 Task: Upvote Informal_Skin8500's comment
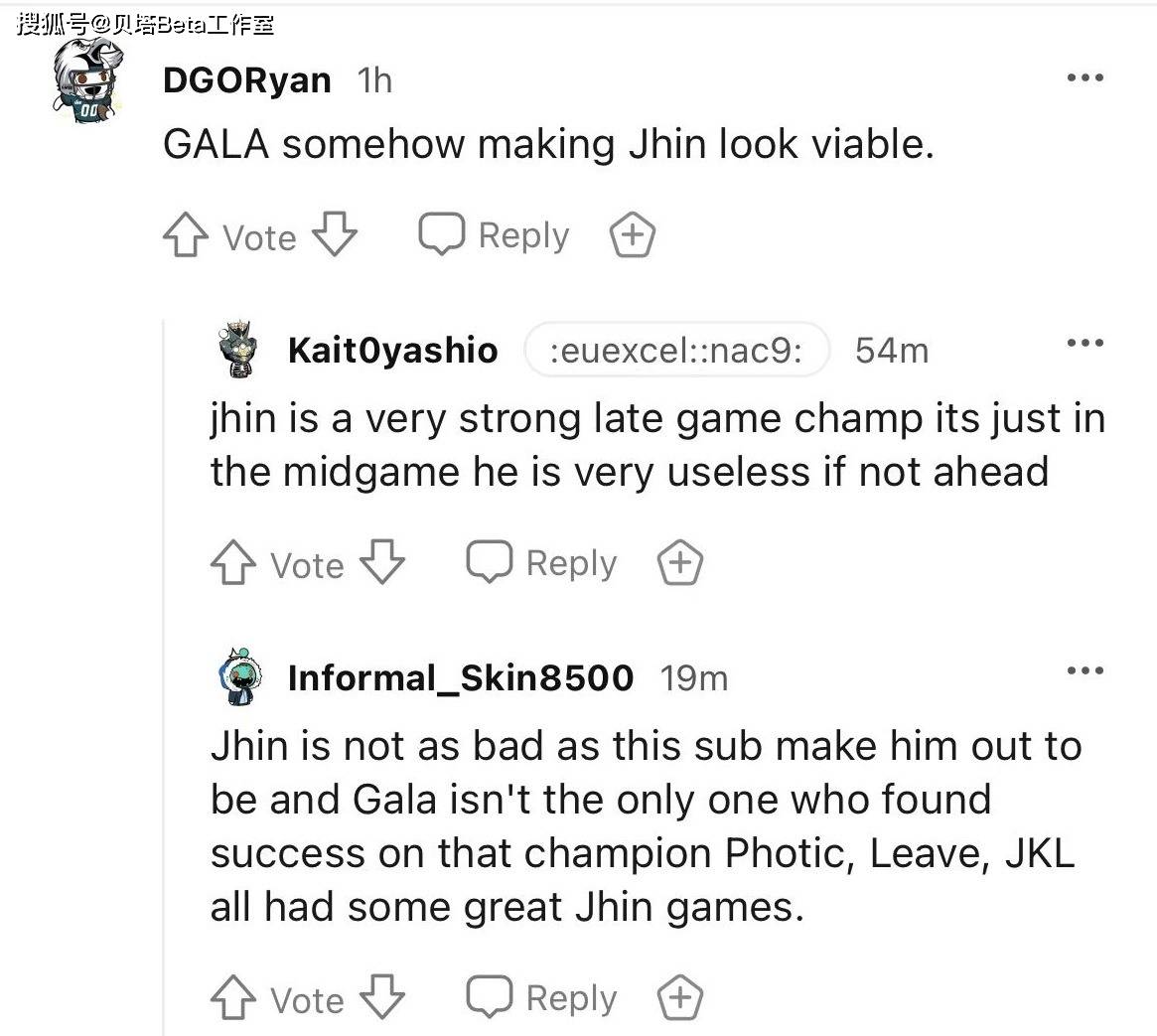232,998
